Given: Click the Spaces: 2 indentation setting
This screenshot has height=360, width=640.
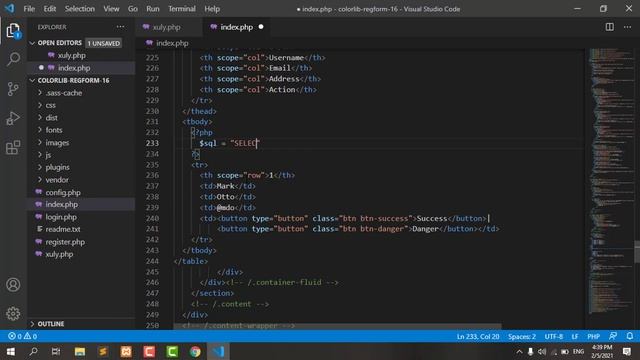Looking at the screenshot, I should pos(522,336).
